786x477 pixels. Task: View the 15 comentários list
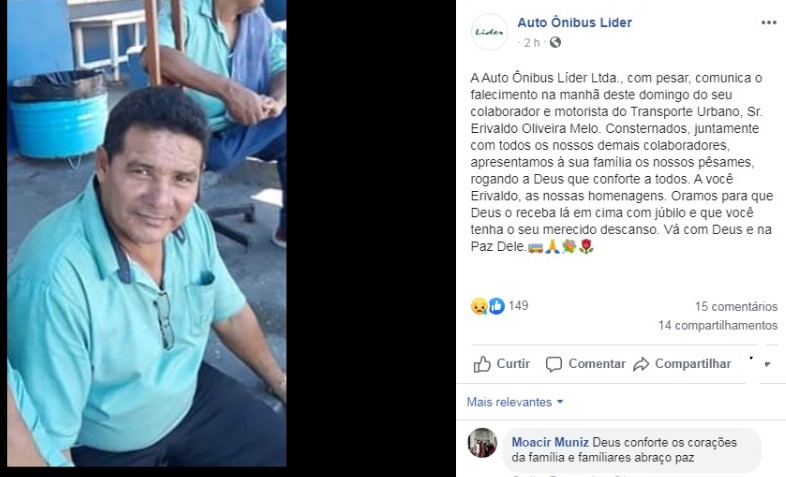[x=736, y=306]
